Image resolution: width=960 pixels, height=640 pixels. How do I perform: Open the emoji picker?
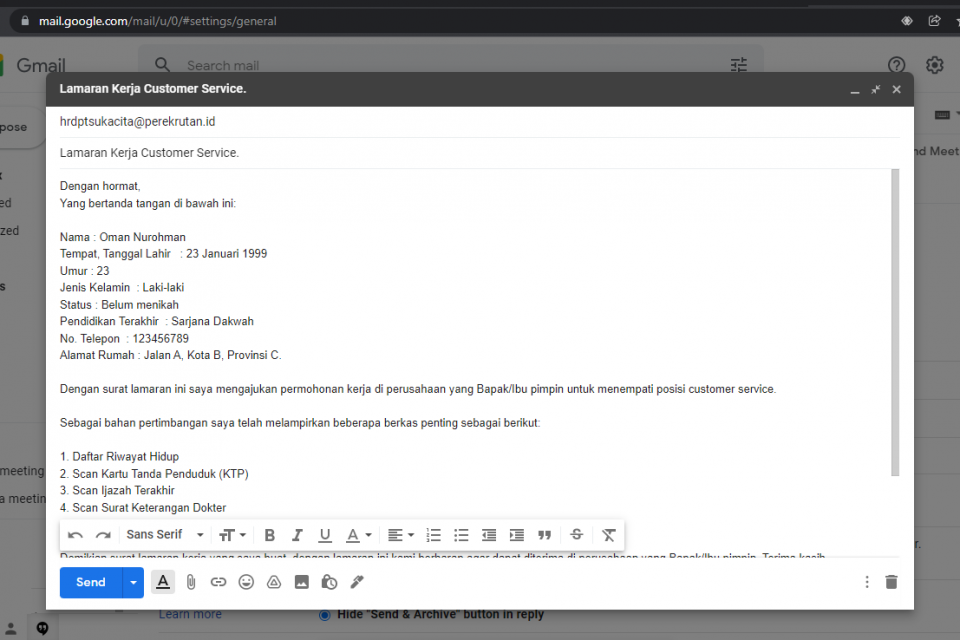(x=246, y=582)
